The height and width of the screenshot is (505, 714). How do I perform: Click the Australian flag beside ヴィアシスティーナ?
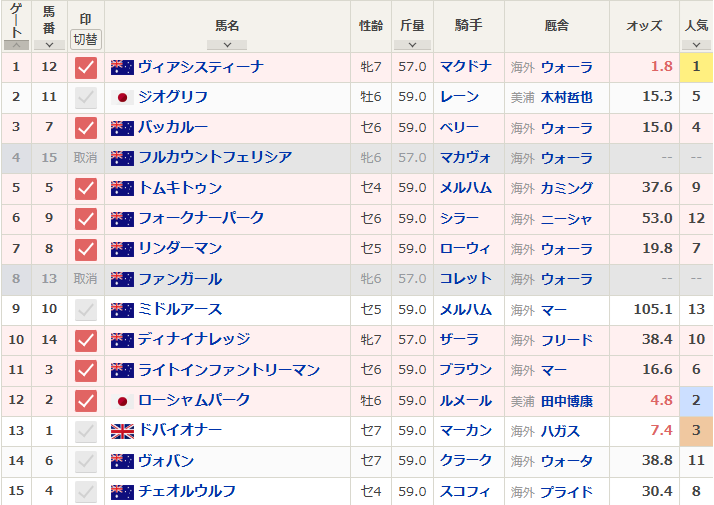click(122, 67)
